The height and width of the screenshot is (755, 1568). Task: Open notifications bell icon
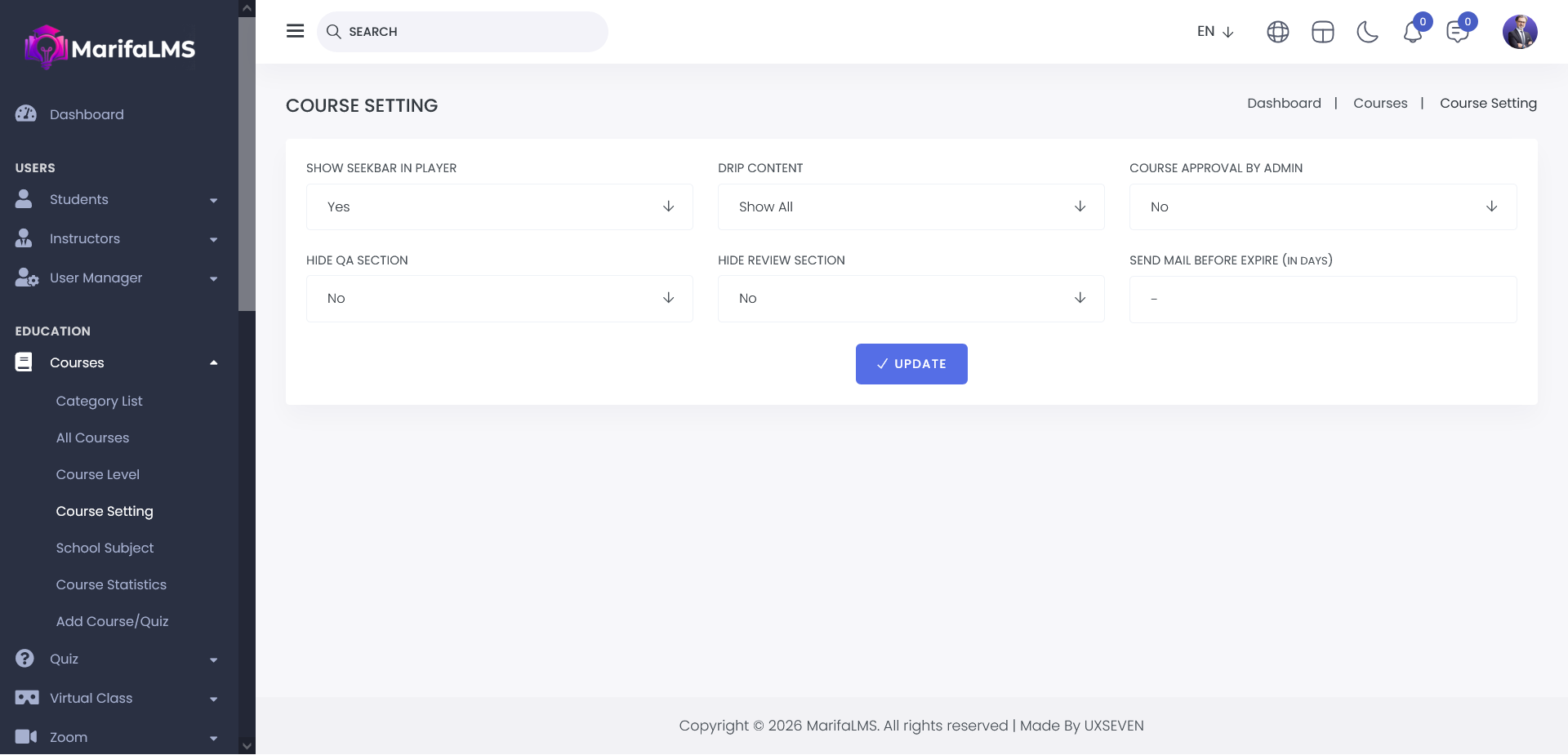pos(1413,33)
